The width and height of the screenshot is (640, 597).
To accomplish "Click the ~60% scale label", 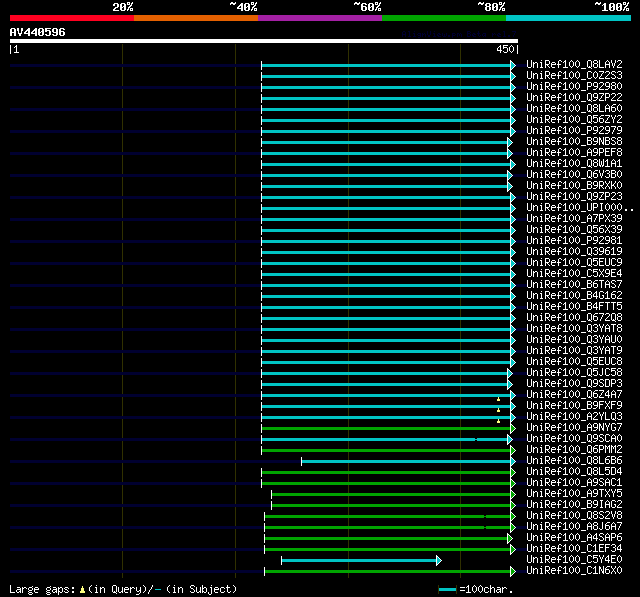I will (367, 7).
